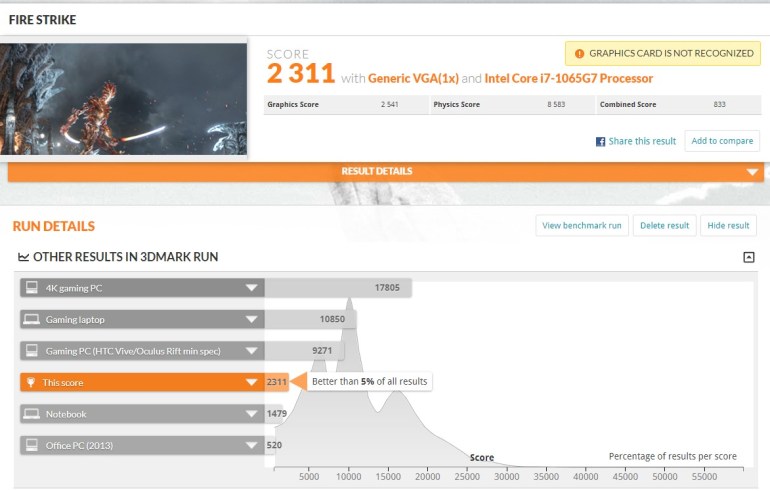
Task: Click the 4K gaming PC desktop icon
Action: (x=32, y=287)
